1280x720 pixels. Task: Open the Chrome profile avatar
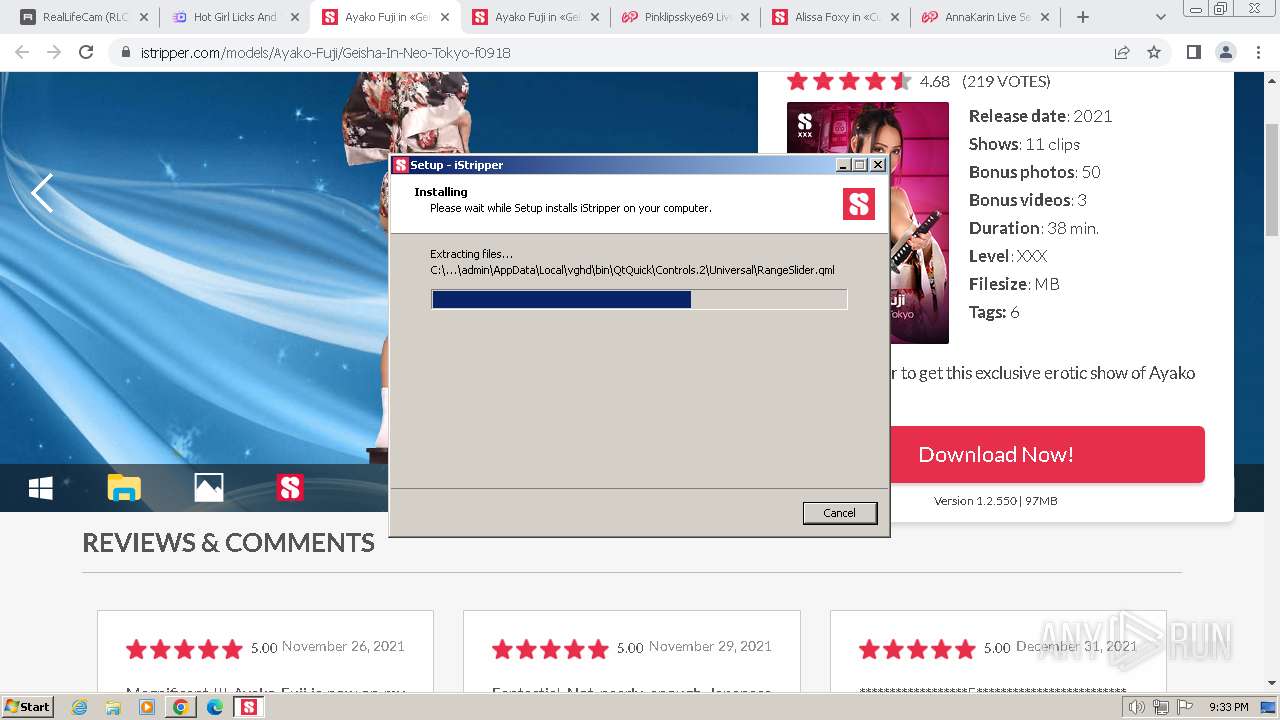1225,52
